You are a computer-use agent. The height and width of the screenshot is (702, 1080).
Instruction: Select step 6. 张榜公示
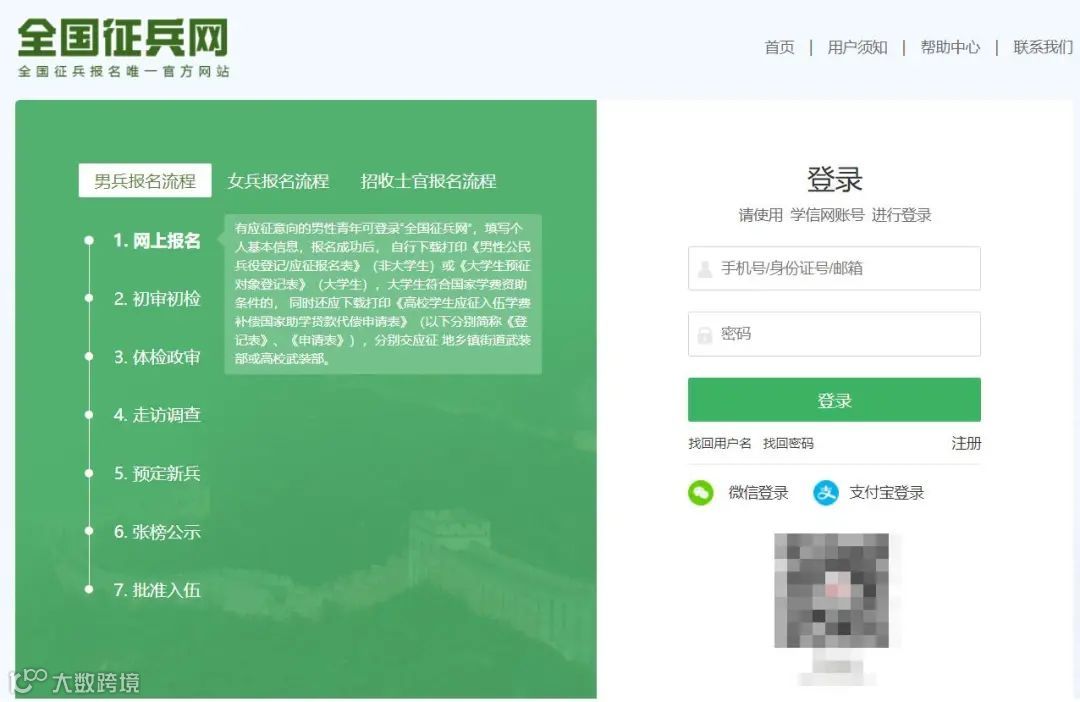tap(157, 532)
